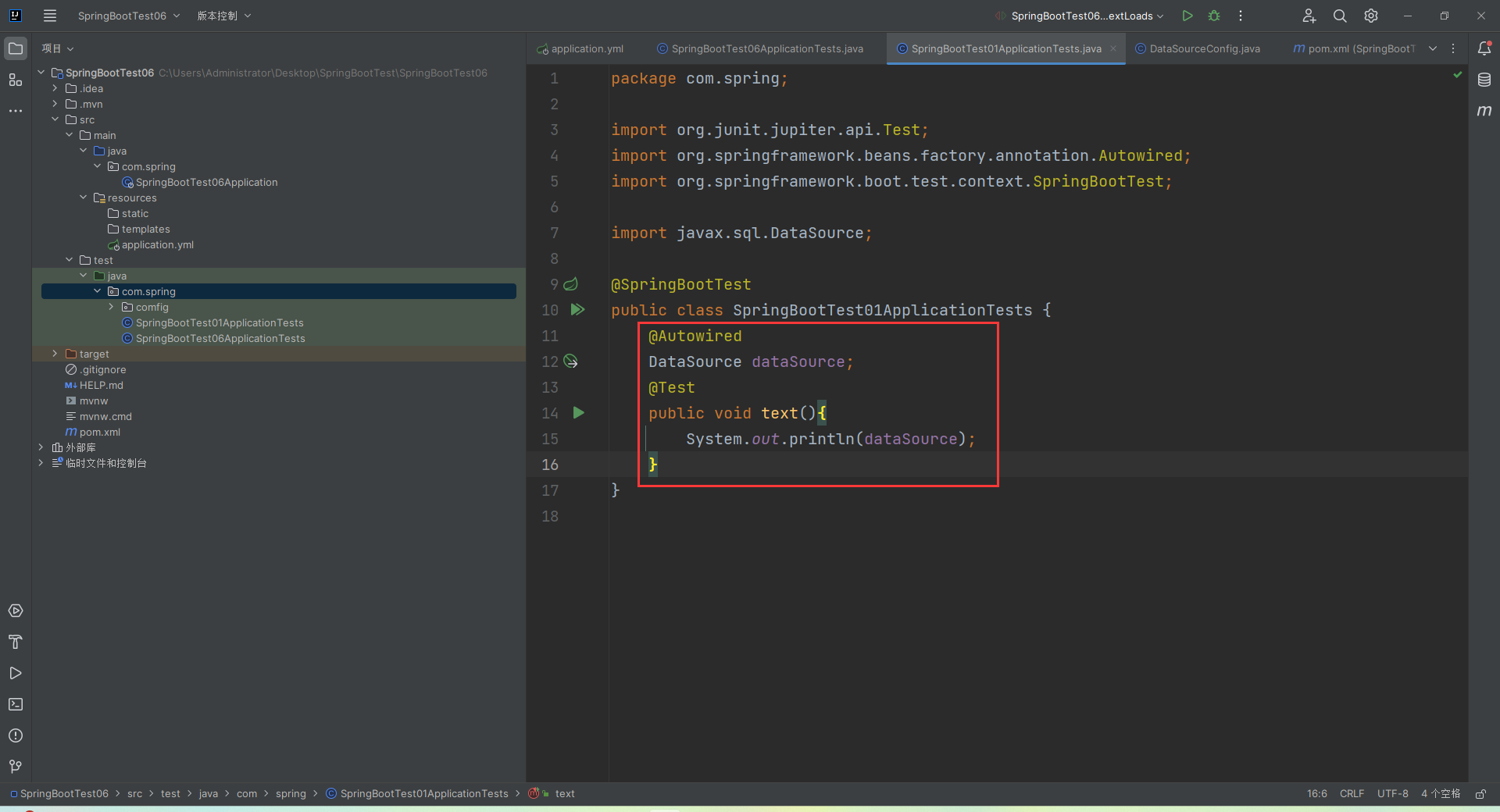
Task: Expand the .mvn folder
Action: (x=55, y=104)
